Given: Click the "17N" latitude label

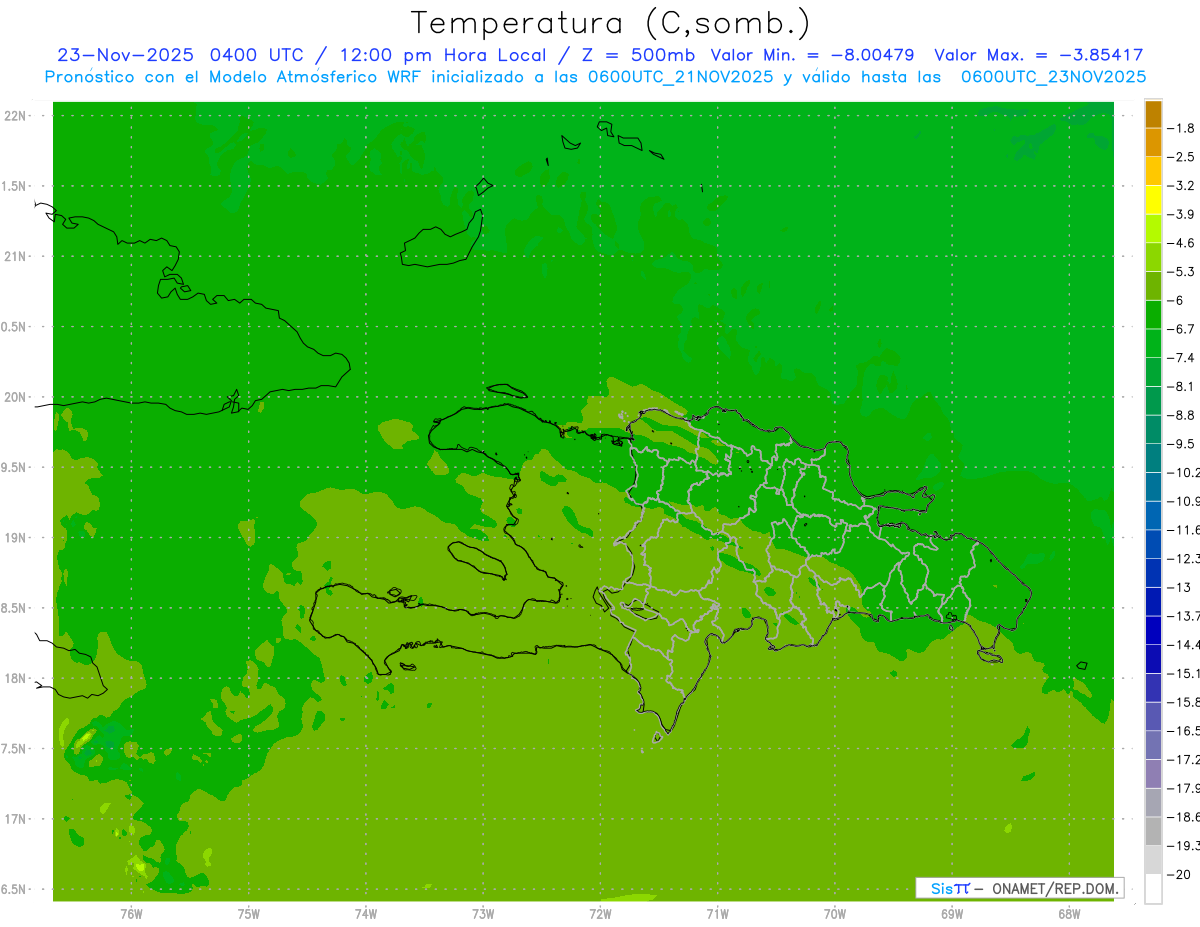Looking at the screenshot, I should pos(16,819).
